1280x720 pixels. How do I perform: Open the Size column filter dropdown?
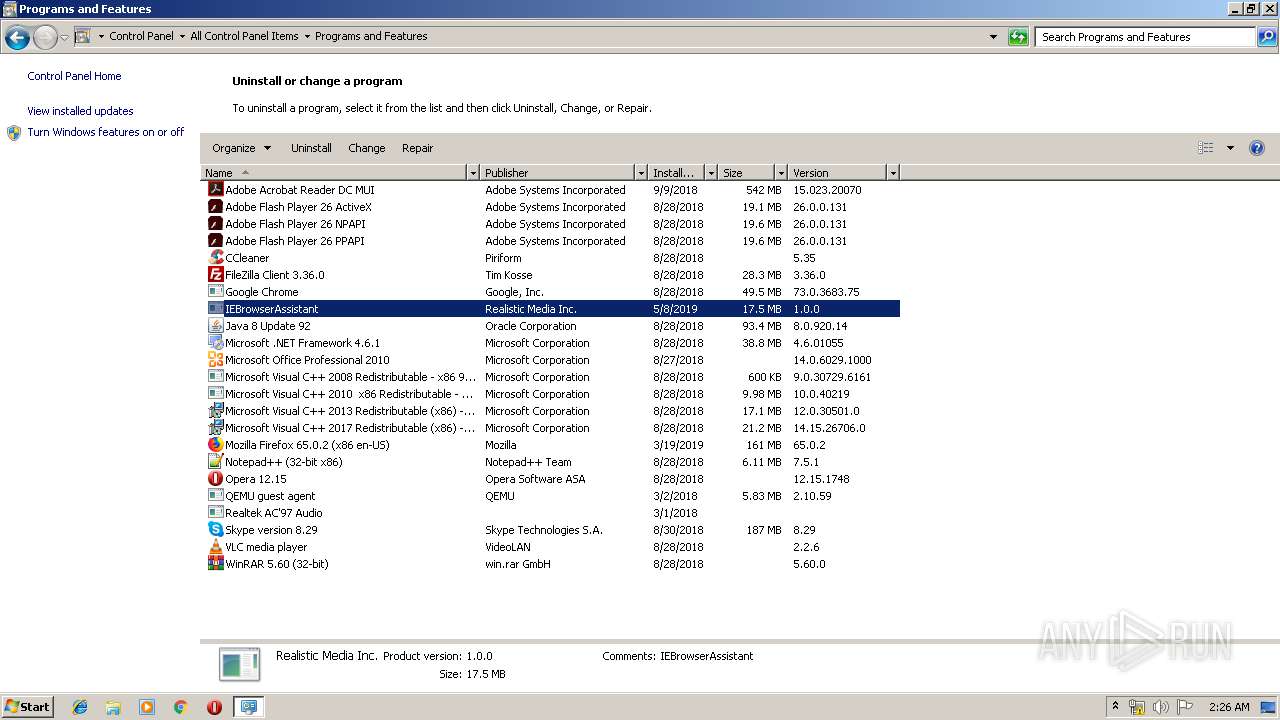click(x=781, y=173)
